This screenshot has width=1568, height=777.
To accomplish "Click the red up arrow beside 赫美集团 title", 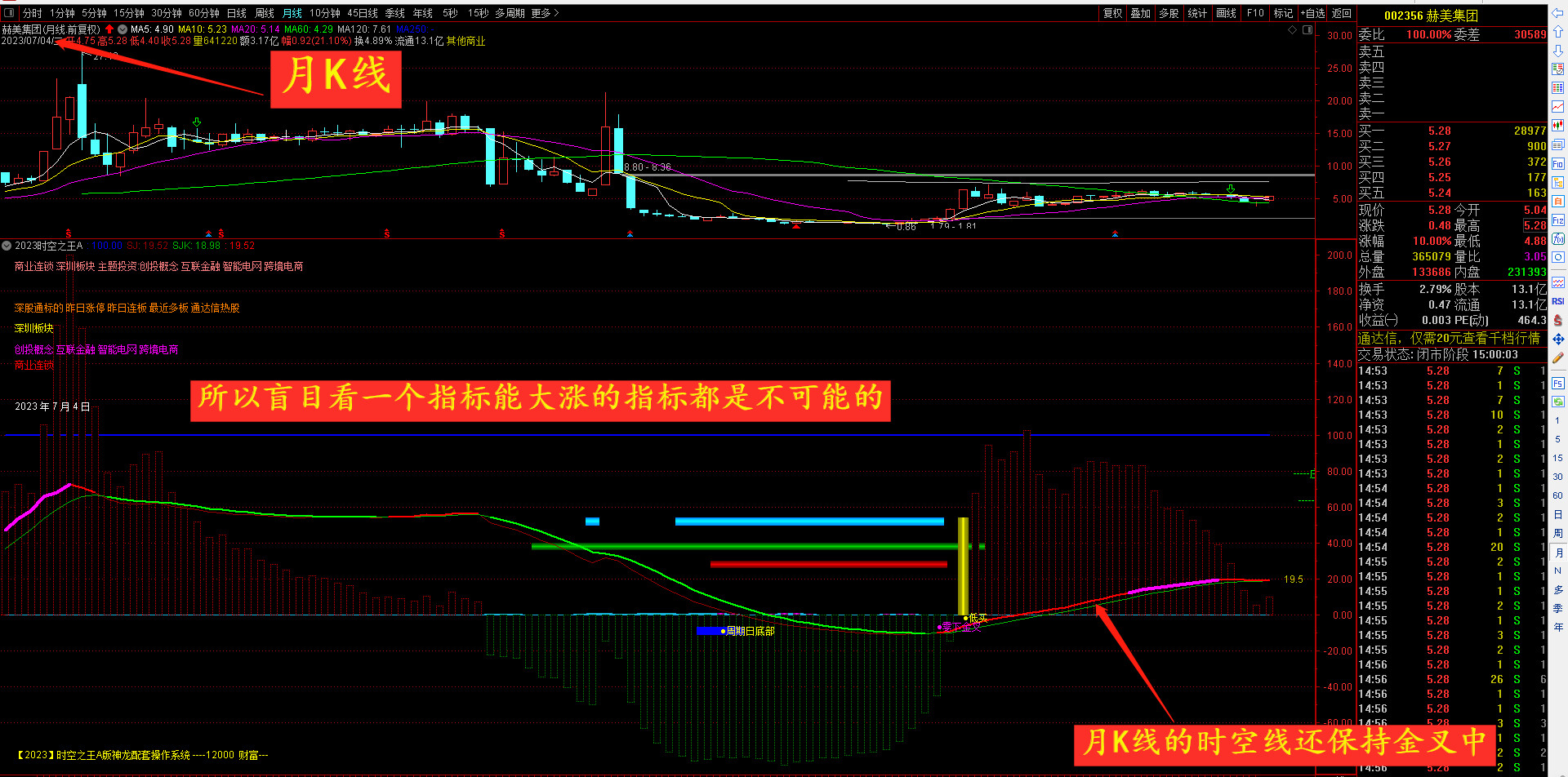I will 109,29.
